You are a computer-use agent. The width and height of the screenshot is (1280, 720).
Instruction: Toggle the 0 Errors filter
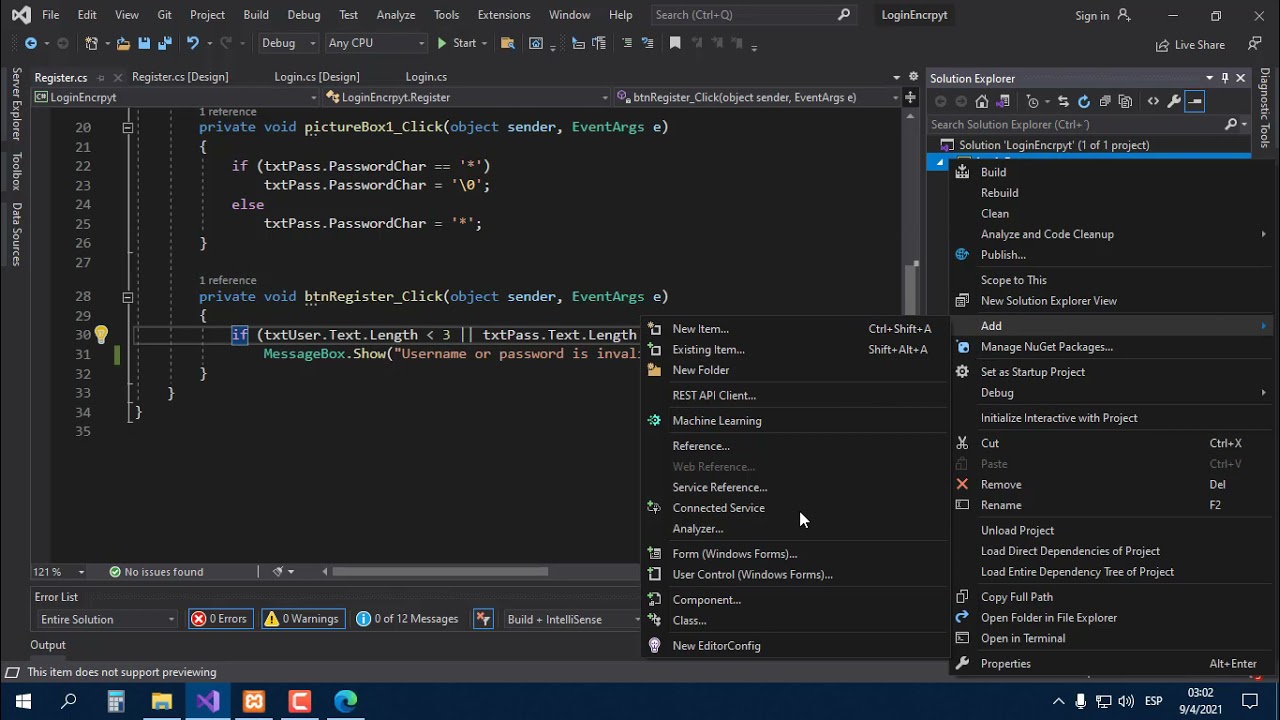[219, 619]
